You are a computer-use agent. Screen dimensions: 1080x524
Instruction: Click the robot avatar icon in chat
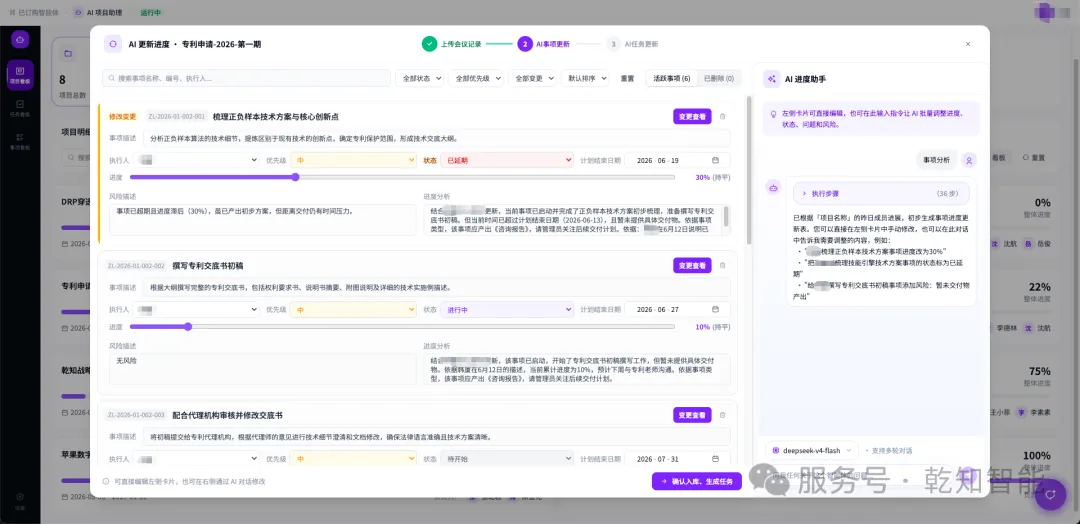pyautogui.click(x=774, y=188)
